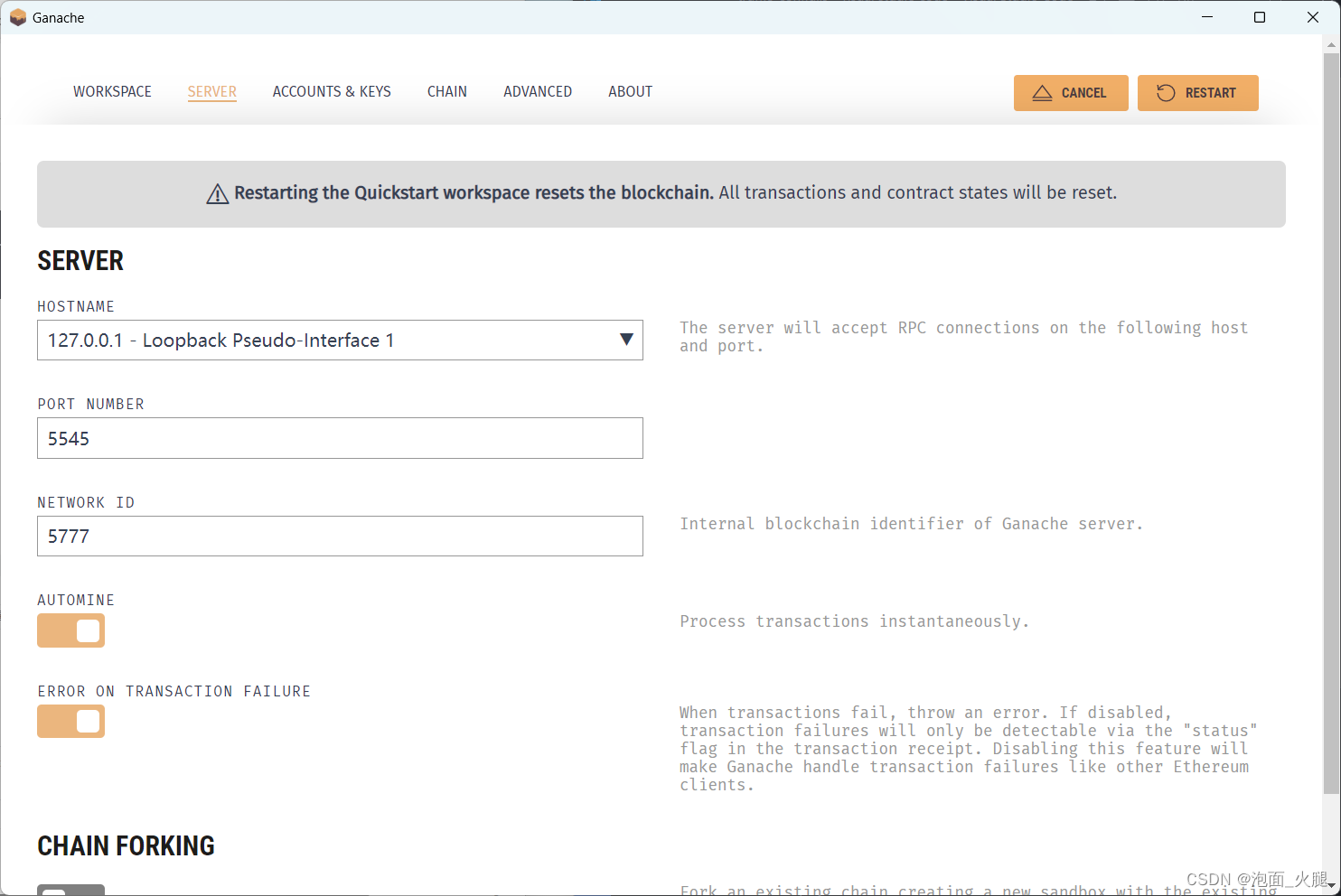Focus the Network ID field
This screenshot has height=896, width=1341.
coord(340,536)
